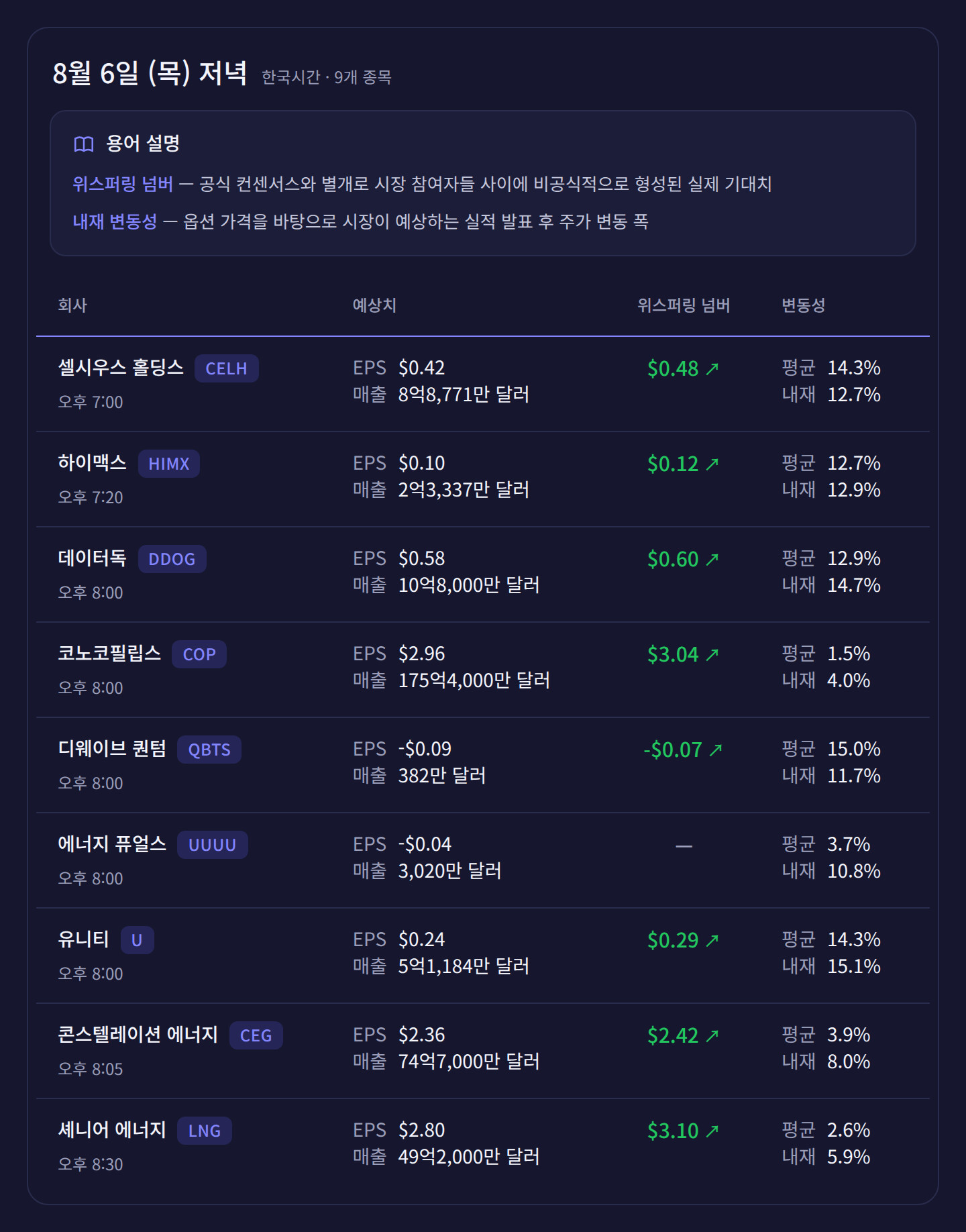Click the arrow icon beside $0.12 whisper

pyautogui.click(x=712, y=464)
